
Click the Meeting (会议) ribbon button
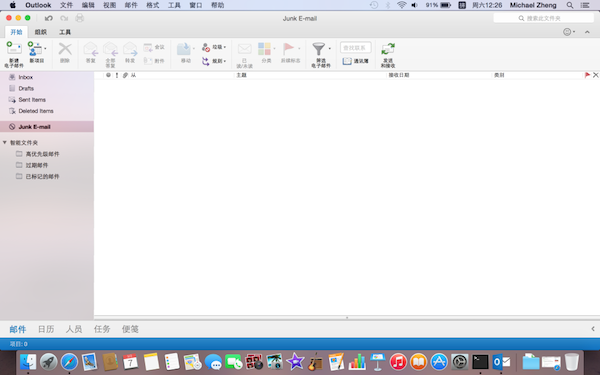(154, 47)
